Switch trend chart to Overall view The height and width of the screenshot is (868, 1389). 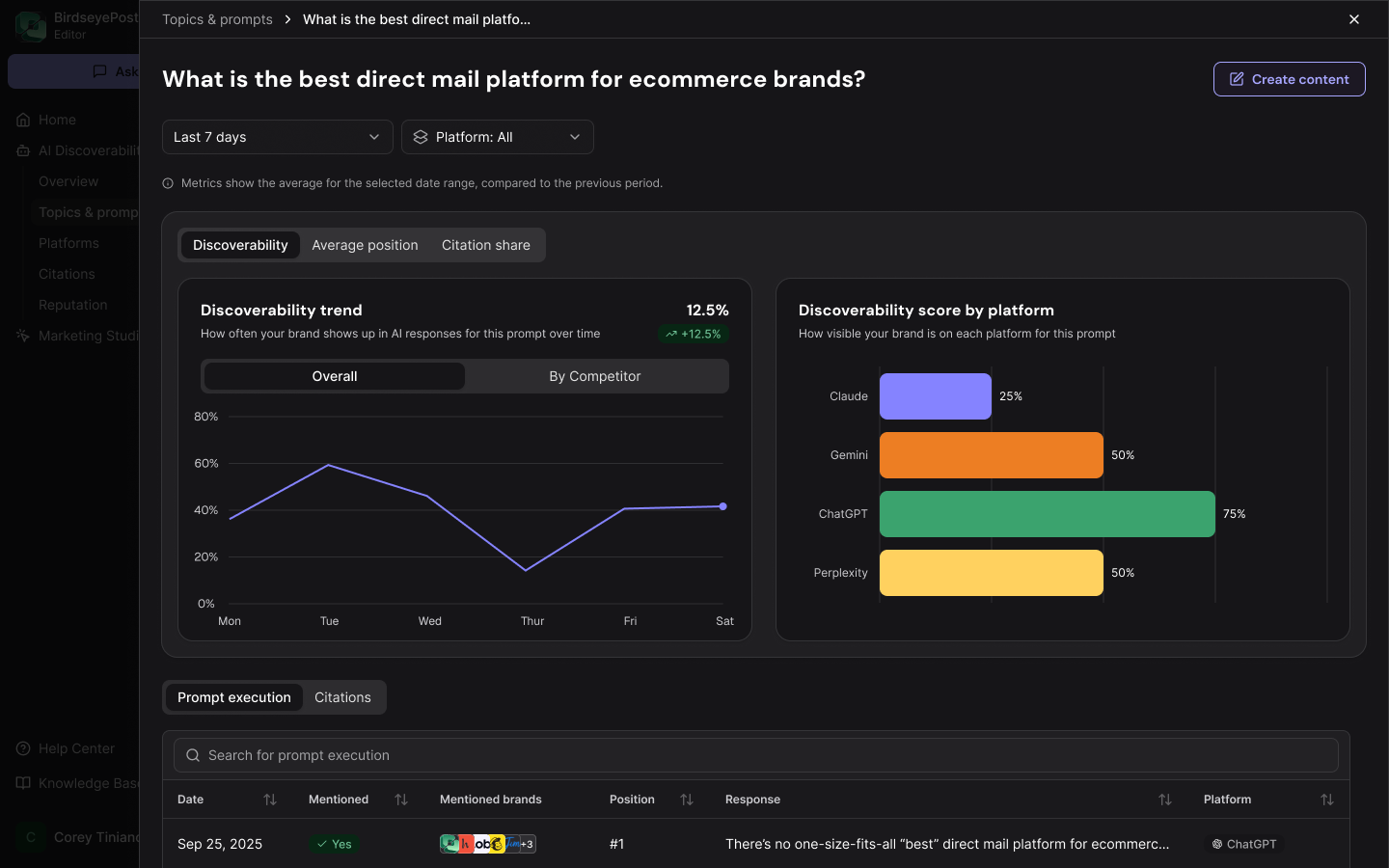[335, 376]
